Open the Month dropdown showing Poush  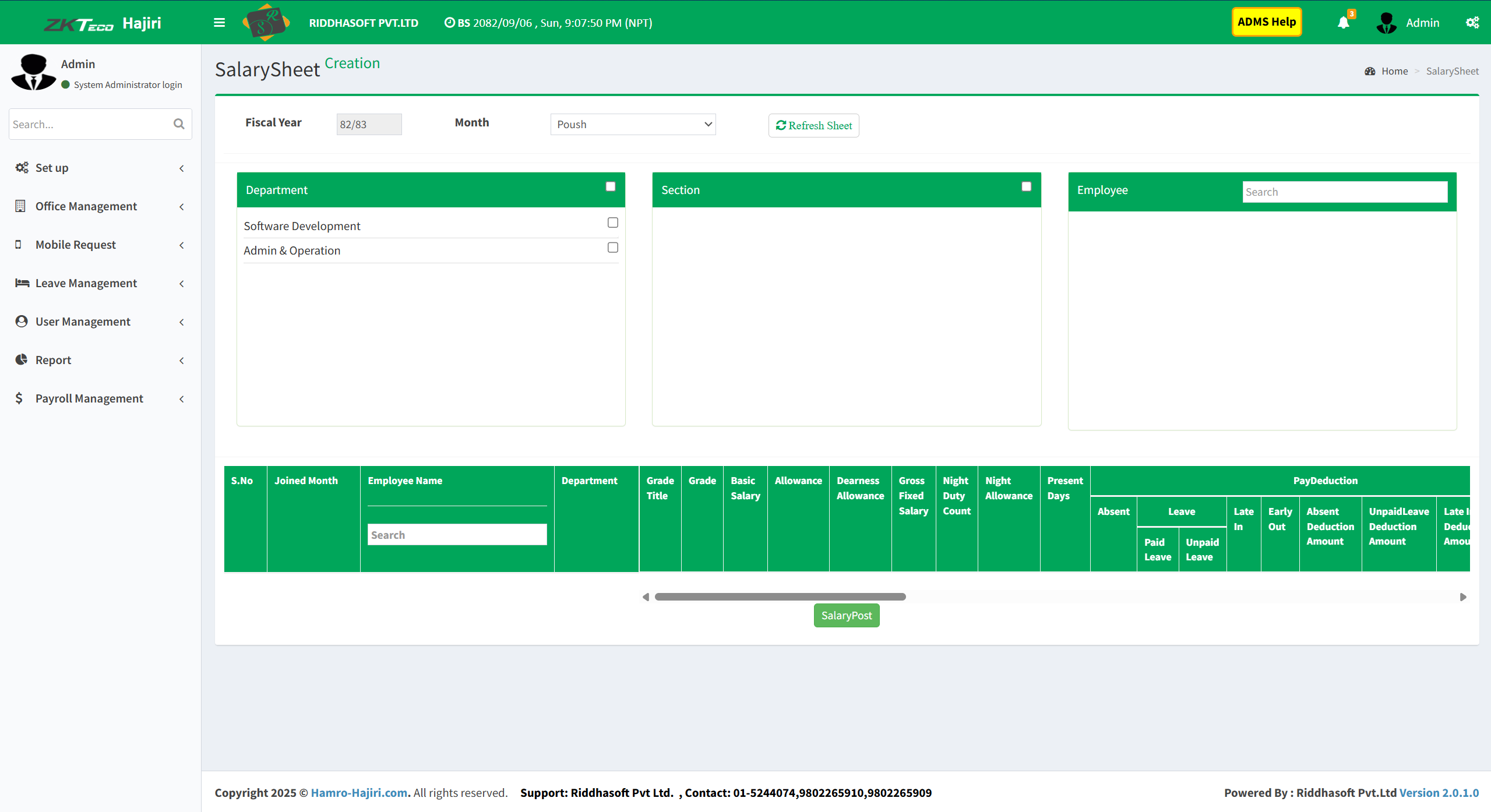coord(633,125)
